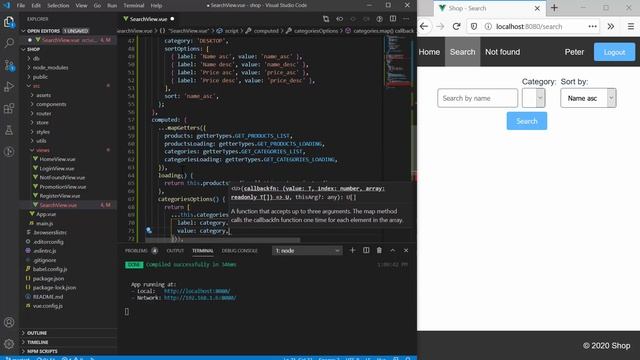Click the tracking protection shield icon

click(473, 27)
